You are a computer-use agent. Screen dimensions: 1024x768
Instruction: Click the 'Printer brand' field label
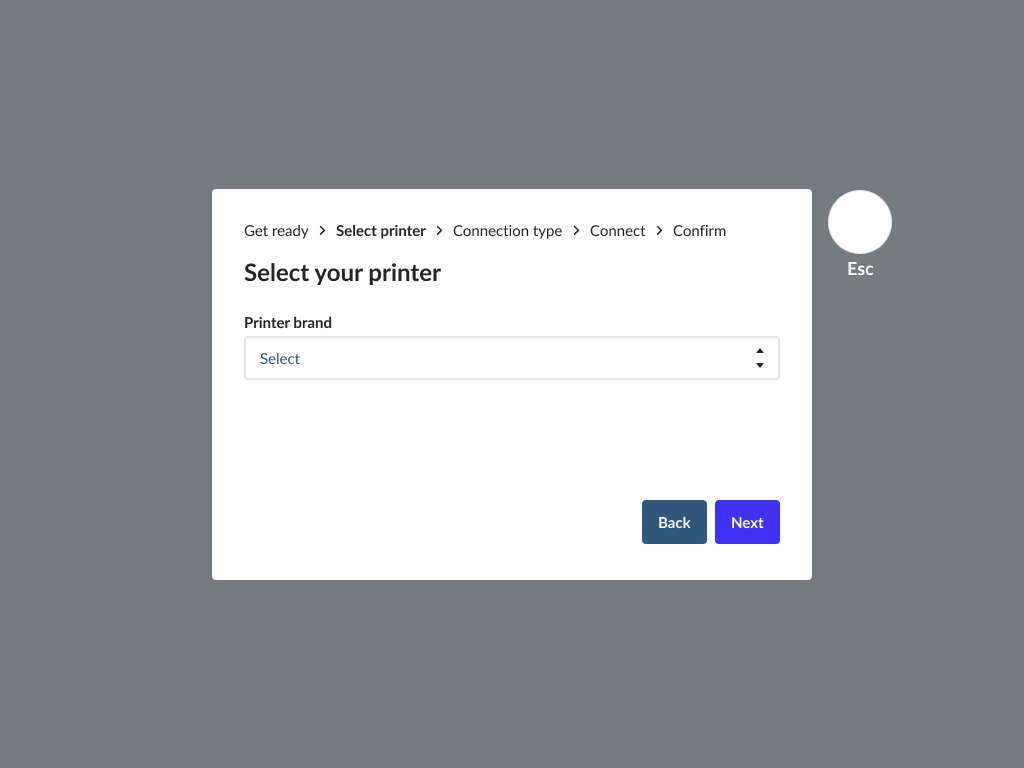[x=288, y=323]
